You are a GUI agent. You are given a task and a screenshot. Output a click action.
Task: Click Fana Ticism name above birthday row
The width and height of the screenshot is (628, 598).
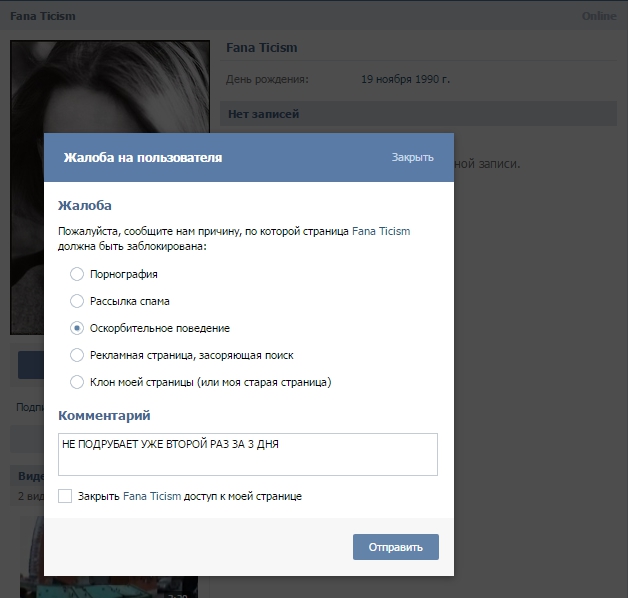(x=262, y=48)
